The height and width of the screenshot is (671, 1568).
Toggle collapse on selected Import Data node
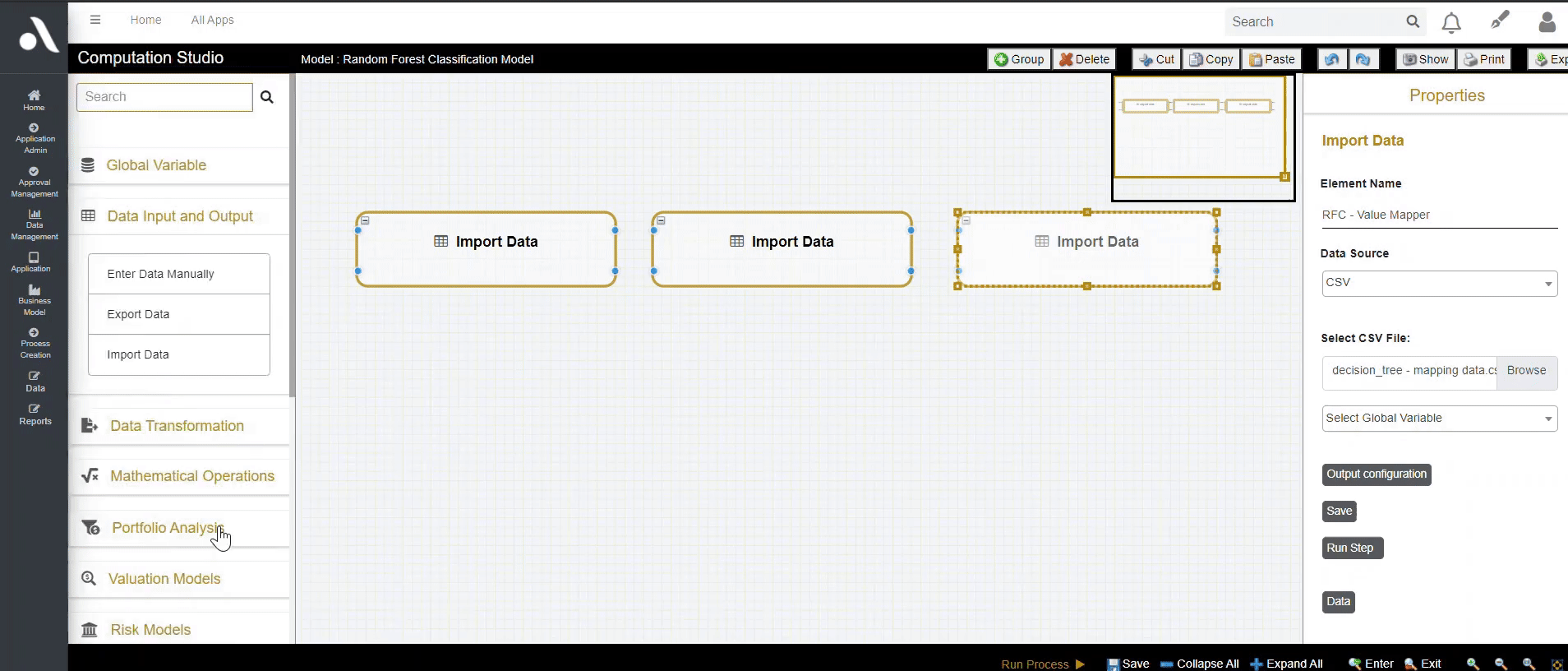(966, 220)
